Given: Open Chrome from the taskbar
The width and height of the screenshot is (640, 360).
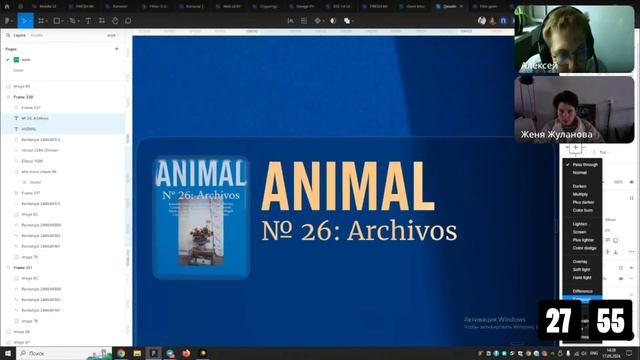Looking at the screenshot, I should [121, 353].
